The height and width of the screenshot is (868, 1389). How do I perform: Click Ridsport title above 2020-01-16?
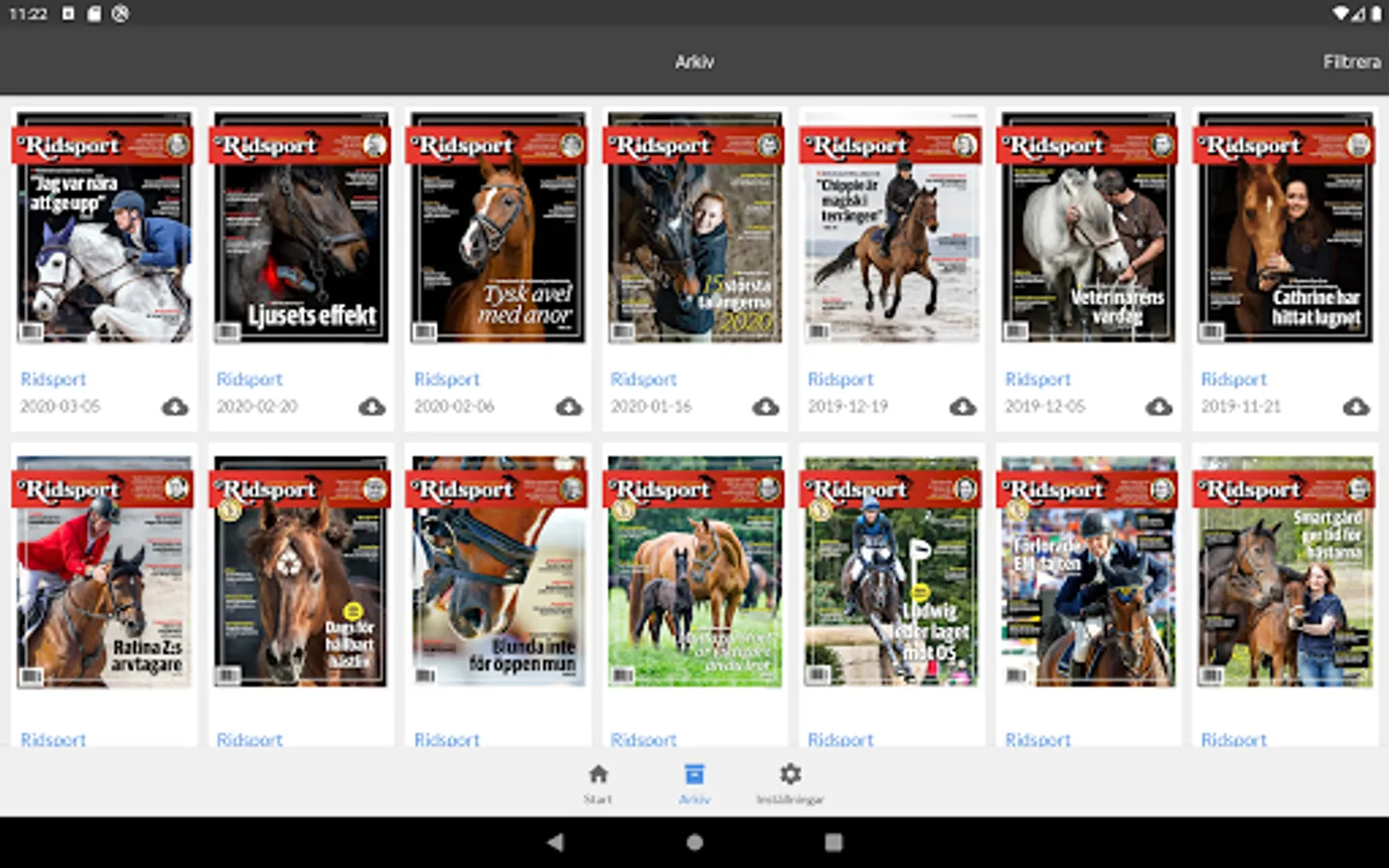point(643,379)
